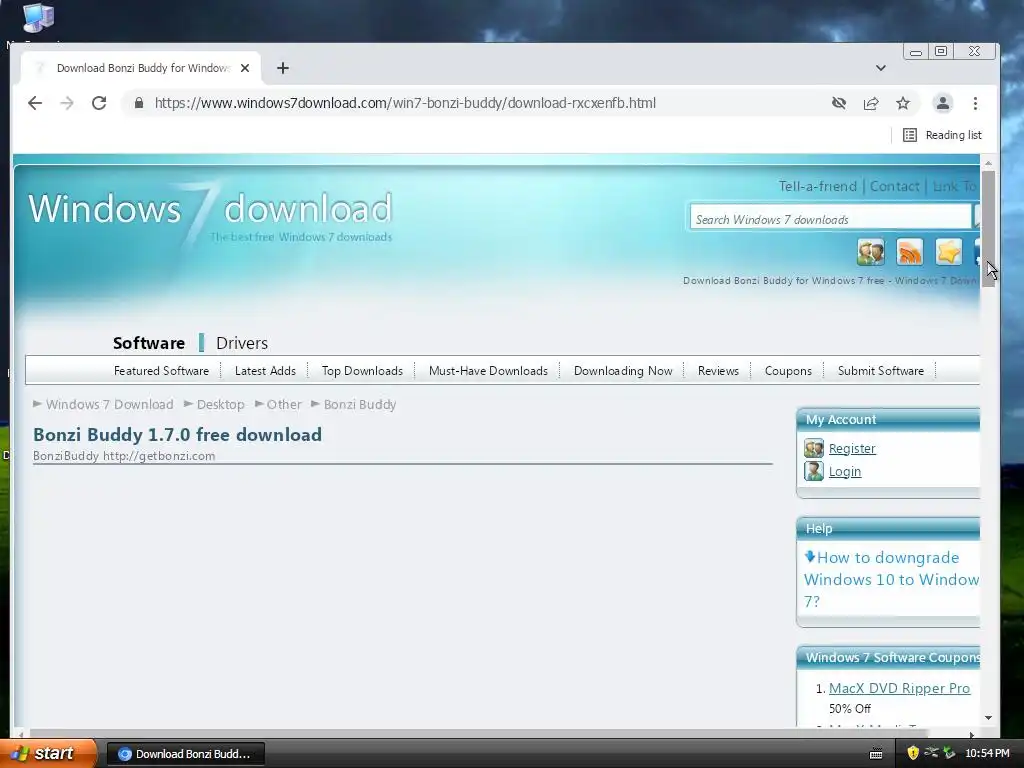Viewport: 1024px width, 768px height.
Task: Open My Computer desktop icon
Action: click(x=39, y=18)
